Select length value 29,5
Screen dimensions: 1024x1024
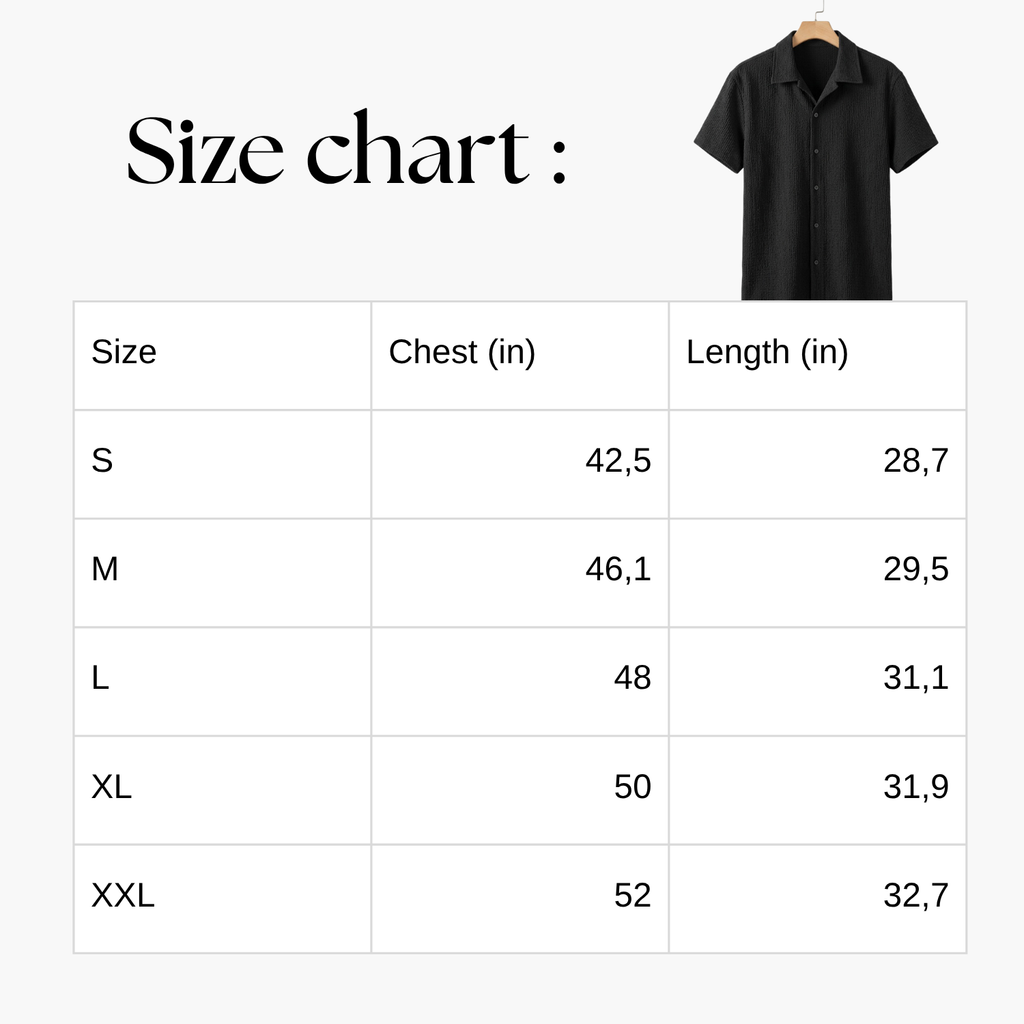[x=916, y=569]
